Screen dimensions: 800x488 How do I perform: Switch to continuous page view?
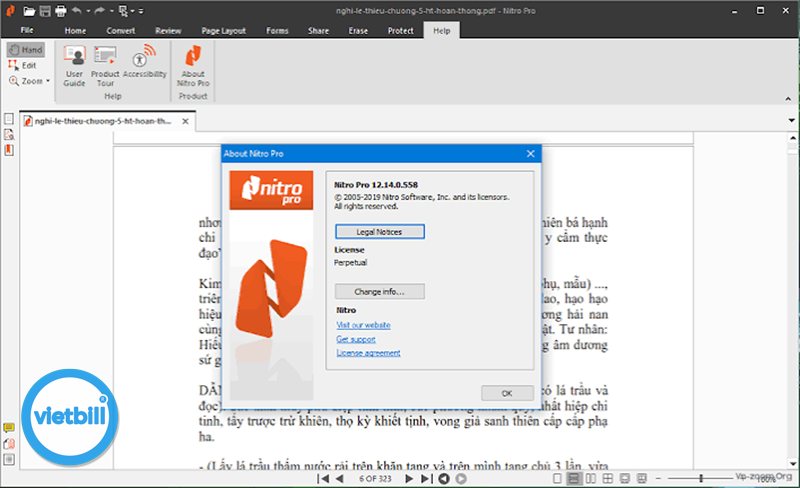(574, 478)
